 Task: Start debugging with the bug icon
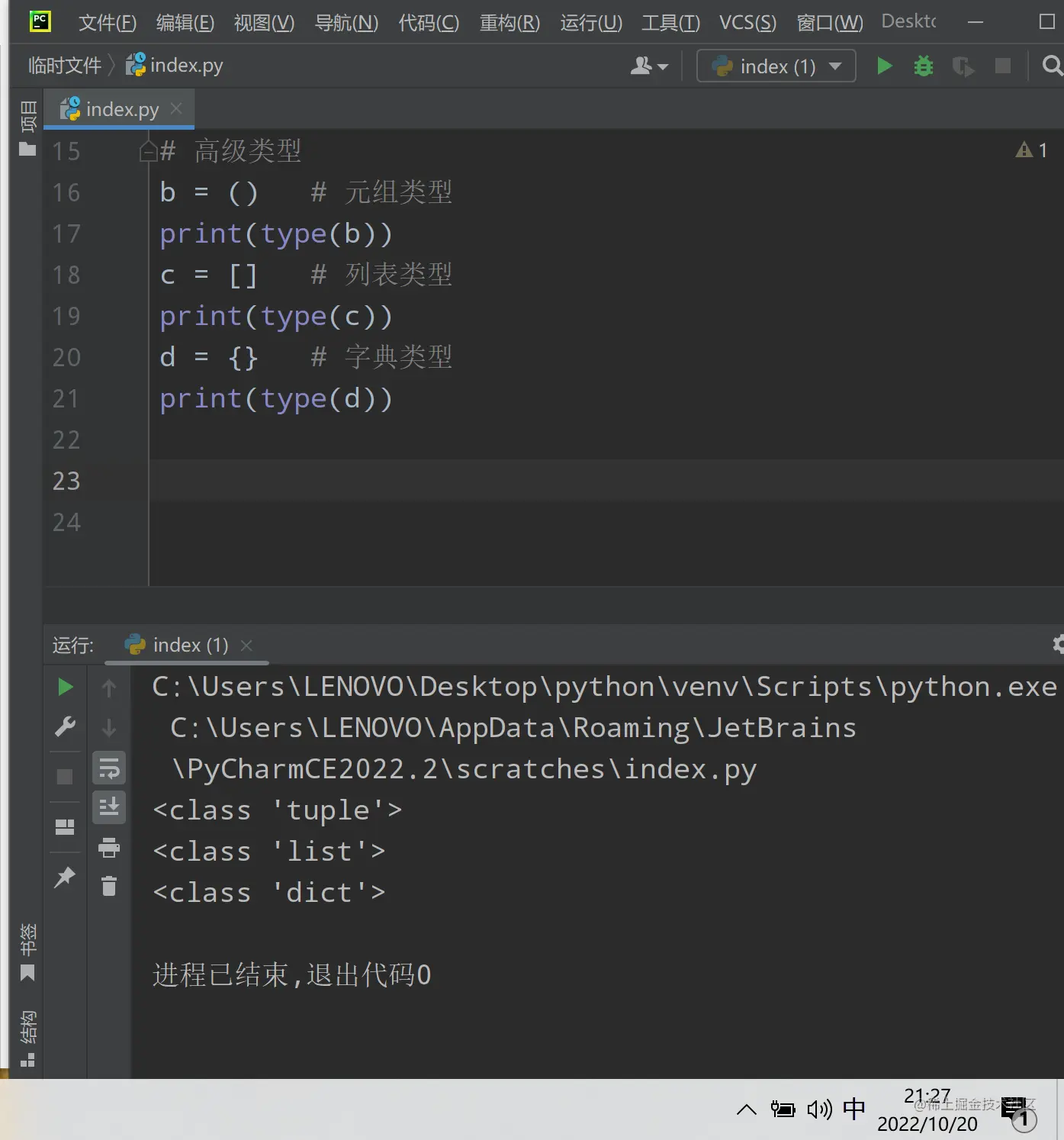(924, 66)
